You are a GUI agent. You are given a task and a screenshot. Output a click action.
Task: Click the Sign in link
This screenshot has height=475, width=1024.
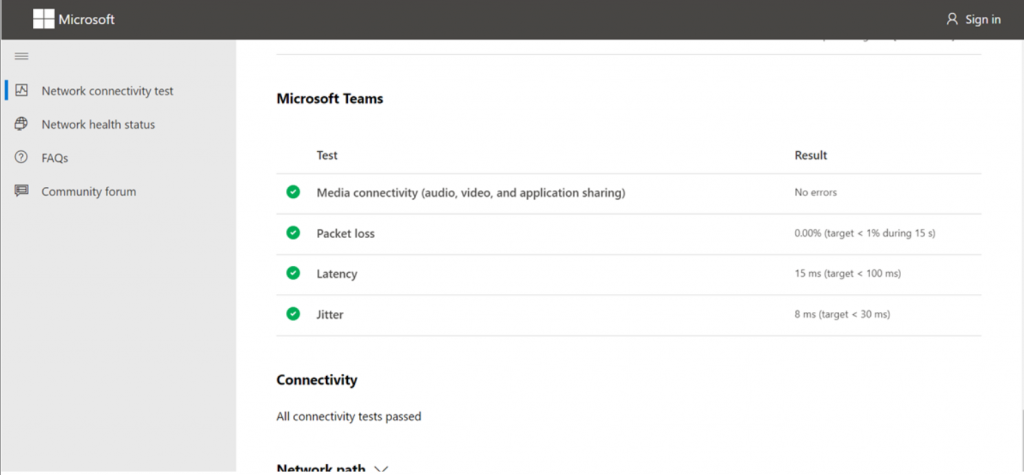(x=983, y=20)
